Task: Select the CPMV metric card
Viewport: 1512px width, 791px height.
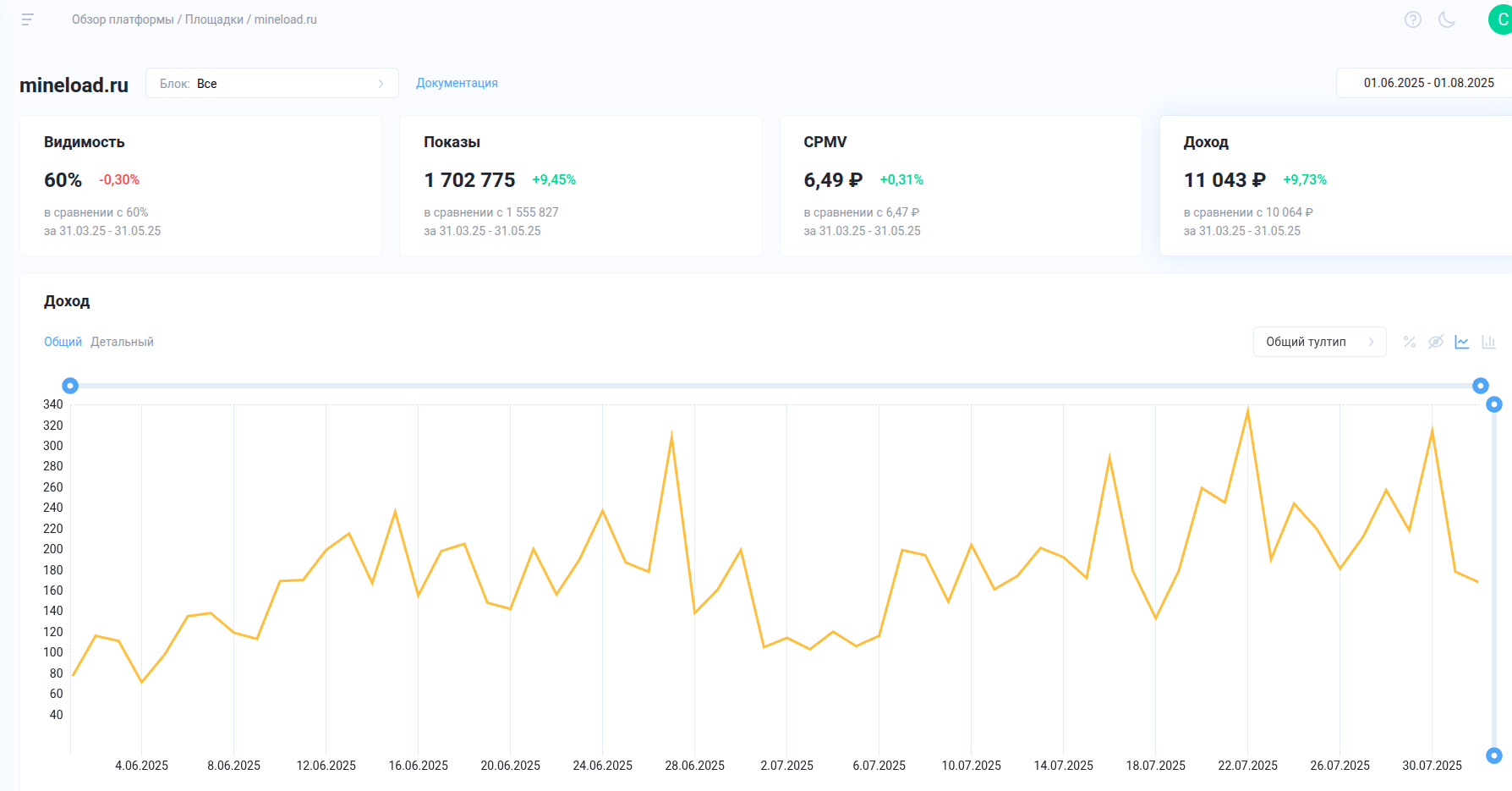Action: pyautogui.click(x=960, y=185)
